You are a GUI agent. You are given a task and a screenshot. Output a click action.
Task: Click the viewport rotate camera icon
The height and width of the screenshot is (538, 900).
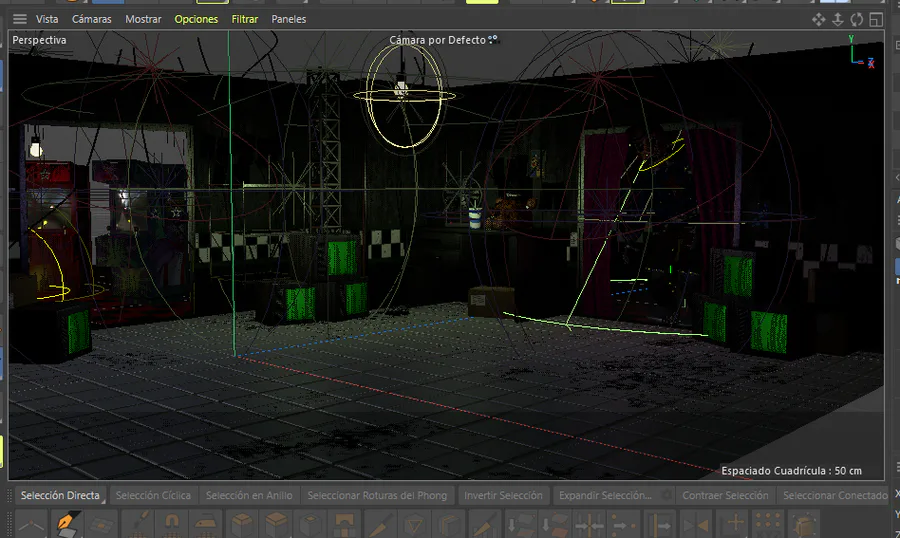[856, 20]
